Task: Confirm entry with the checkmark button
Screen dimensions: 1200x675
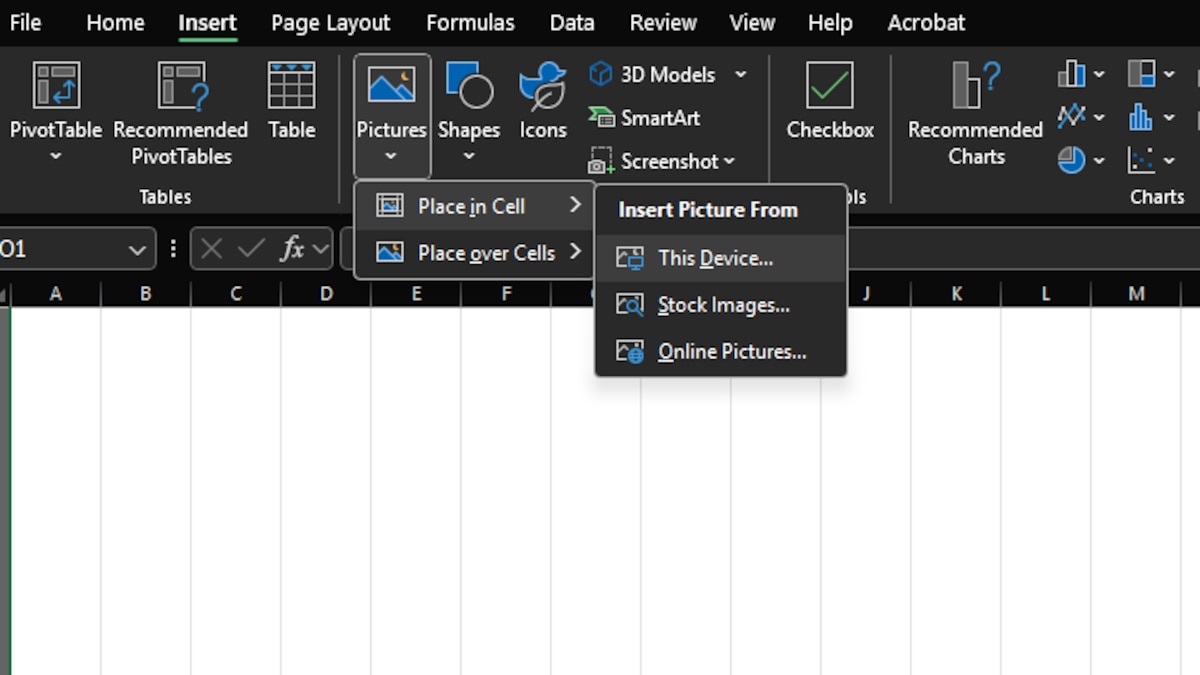Action: [251, 249]
